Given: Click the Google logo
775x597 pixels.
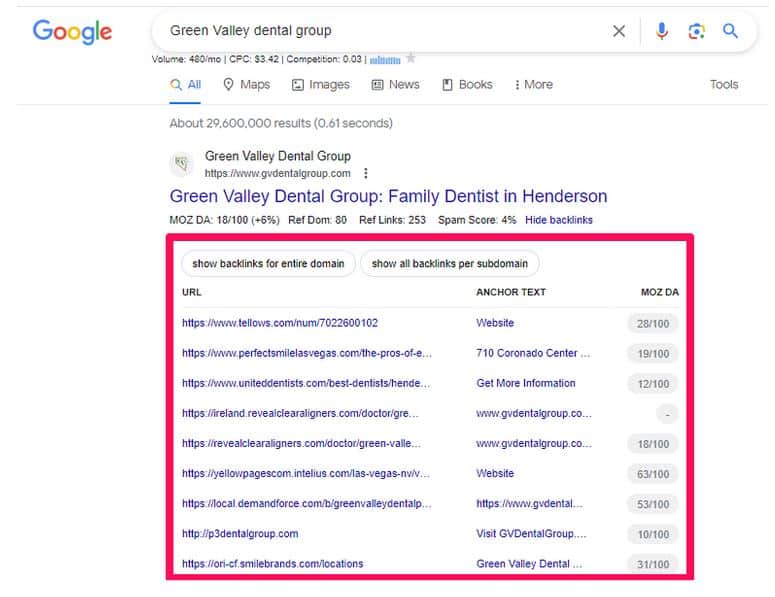Looking at the screenshot, I should point(72,32).
